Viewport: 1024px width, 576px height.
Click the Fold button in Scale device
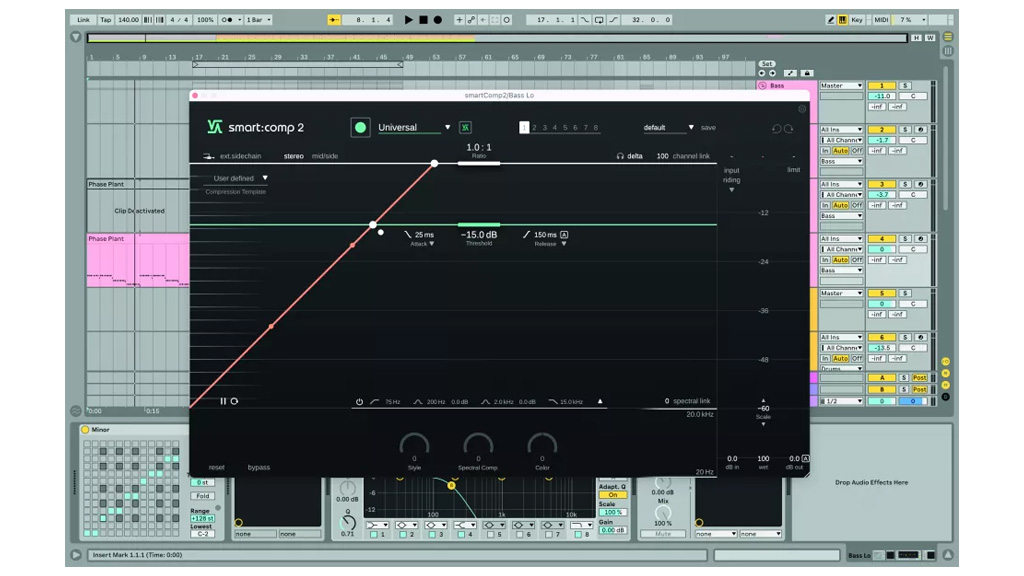(x=202, y=496)
